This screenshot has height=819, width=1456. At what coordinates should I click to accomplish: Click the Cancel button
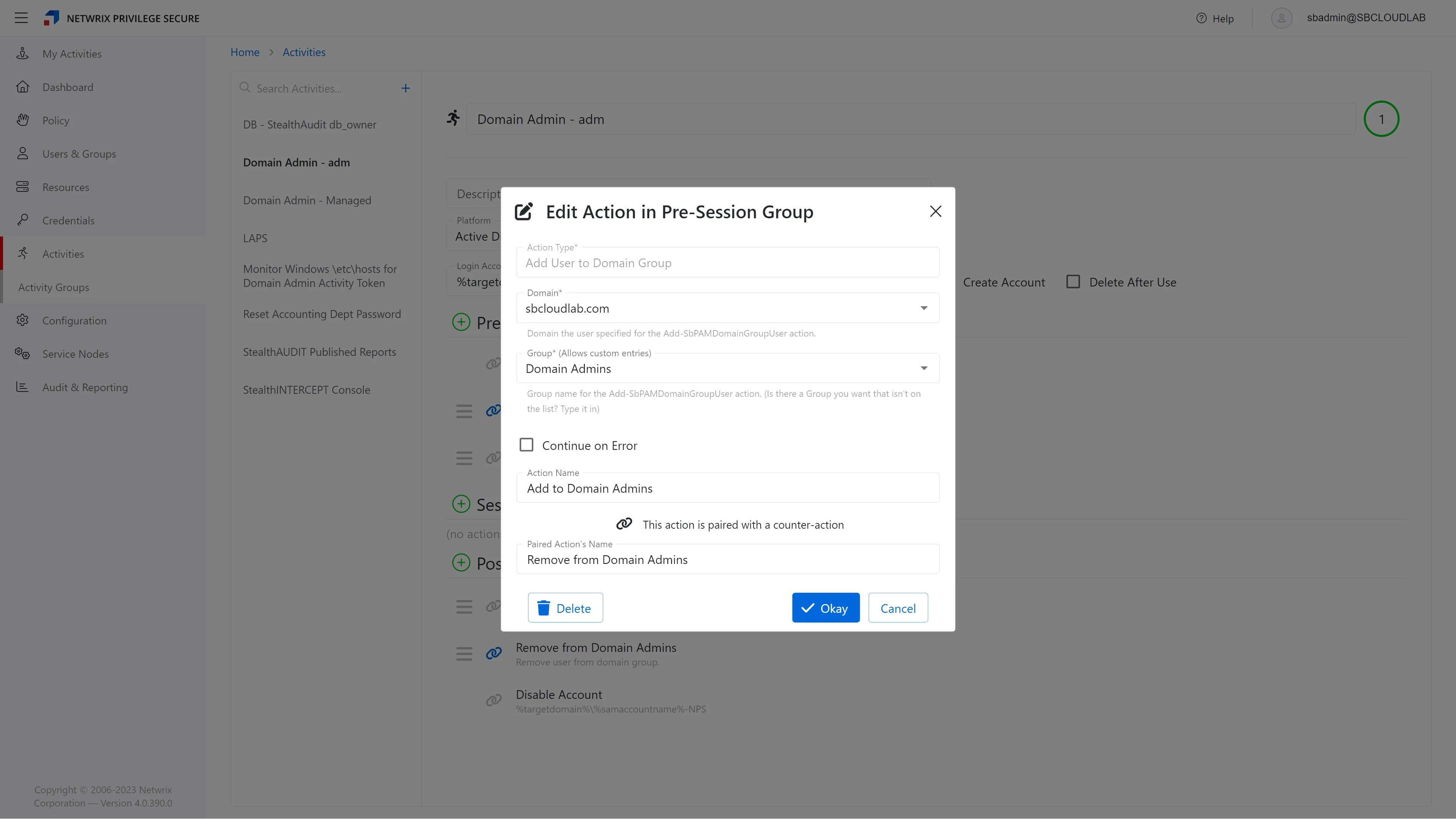tap(897, 608)
